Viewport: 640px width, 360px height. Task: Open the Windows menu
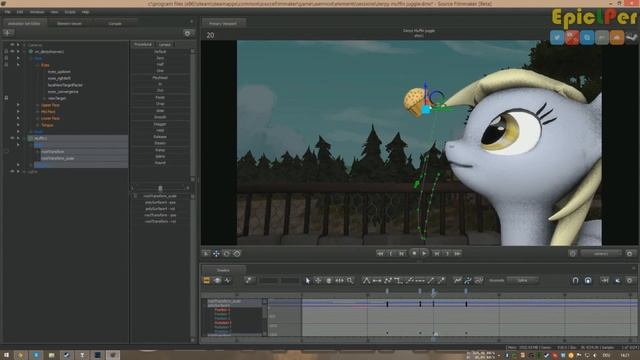(37, 12)
